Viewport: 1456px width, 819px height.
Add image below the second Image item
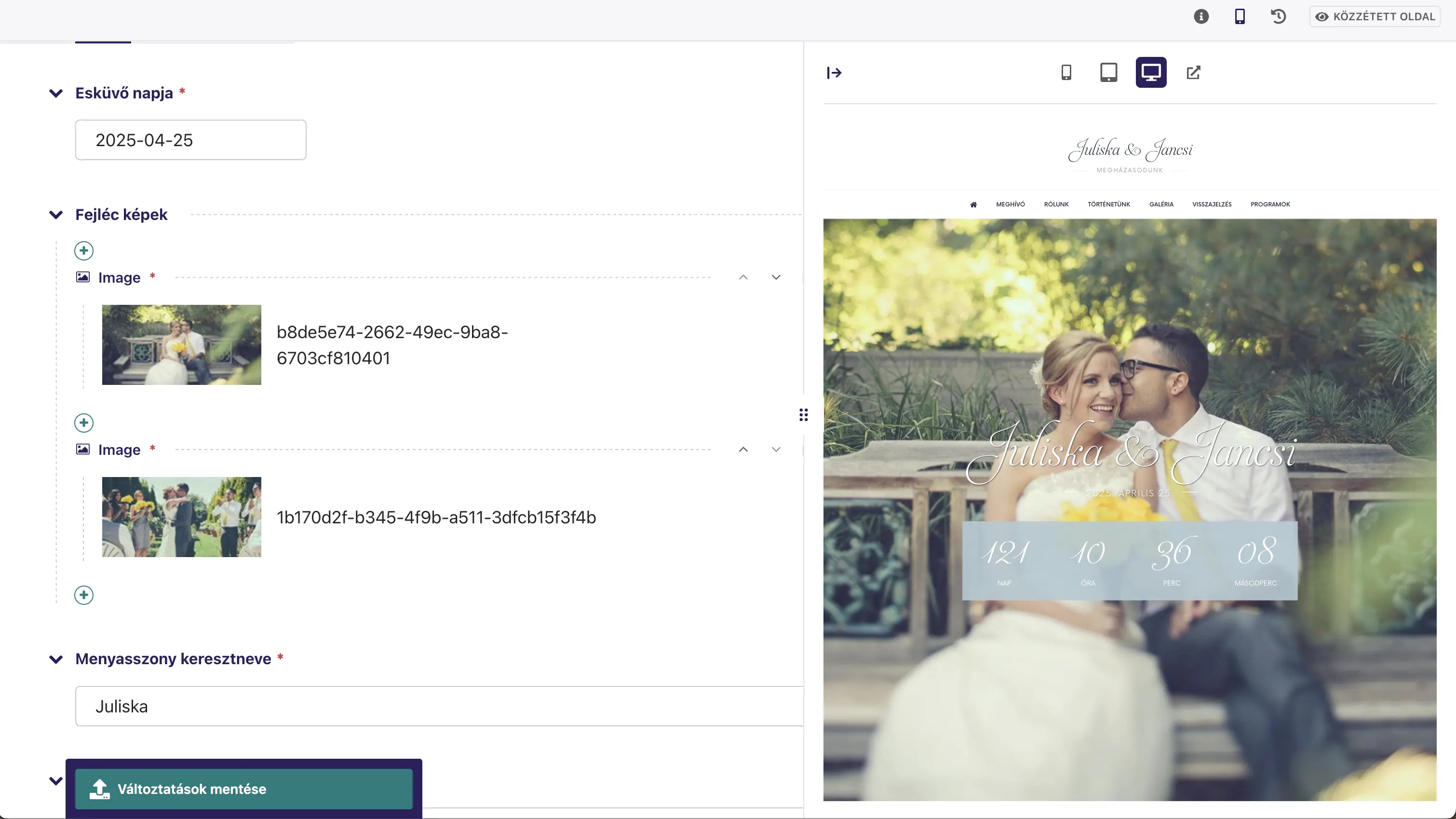point(84,594)
